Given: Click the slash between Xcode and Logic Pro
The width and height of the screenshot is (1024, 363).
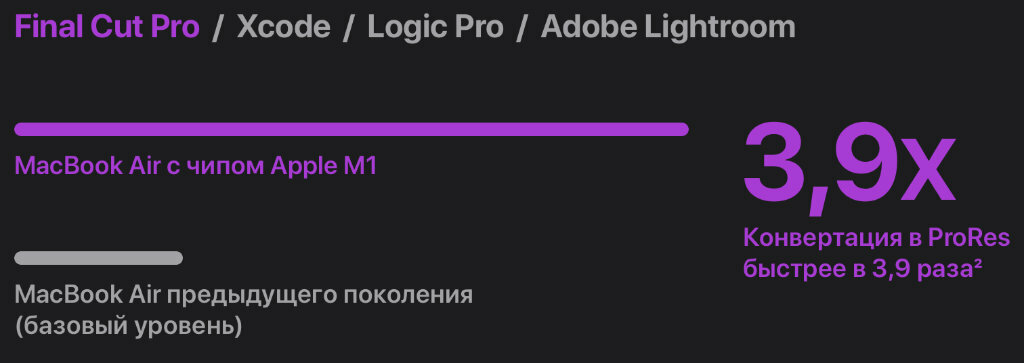Looking at the screenshot, I should pos(349,28).
